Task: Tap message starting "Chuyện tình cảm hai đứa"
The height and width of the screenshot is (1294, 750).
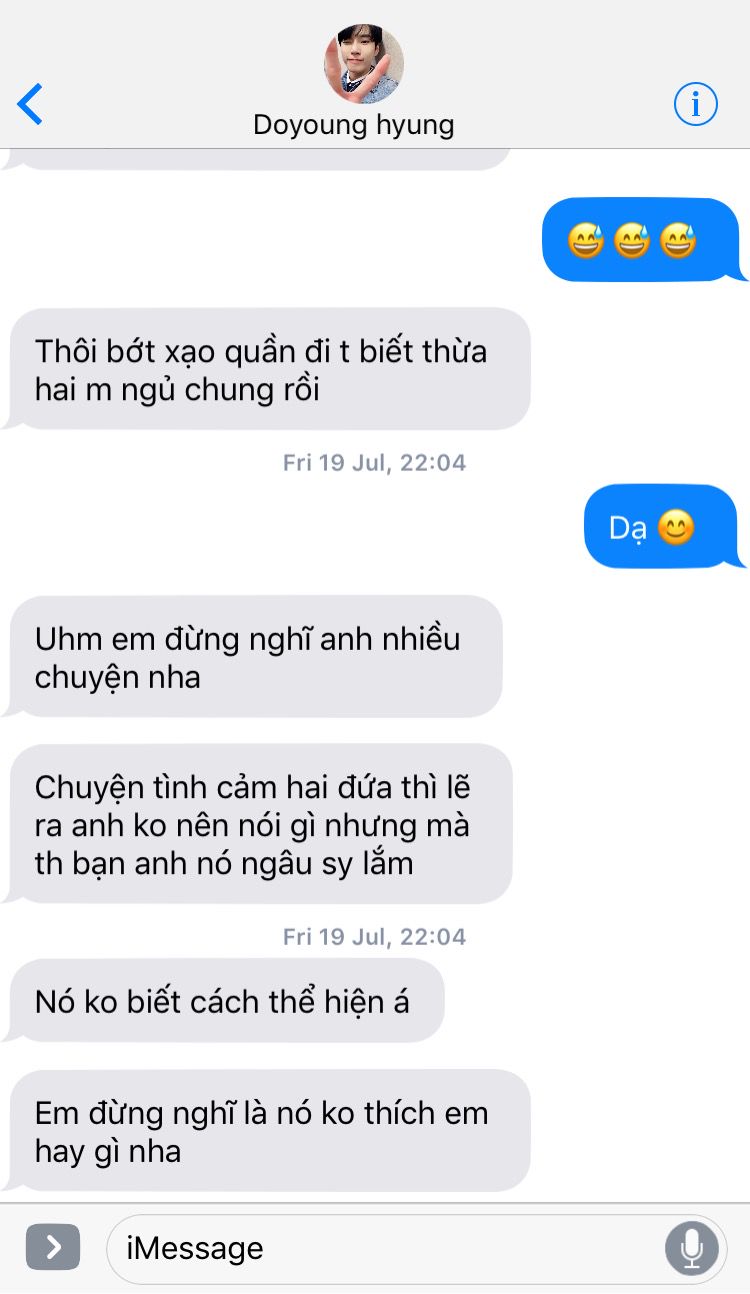Action: 257,824
